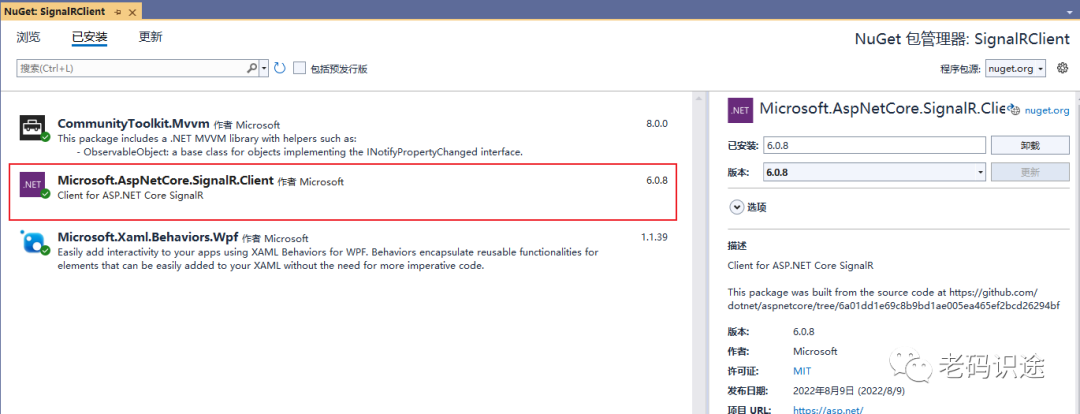Open the MIT license link
This screenshot has height=414, width=1080.
pyautogui.click(x=802, y=371)
